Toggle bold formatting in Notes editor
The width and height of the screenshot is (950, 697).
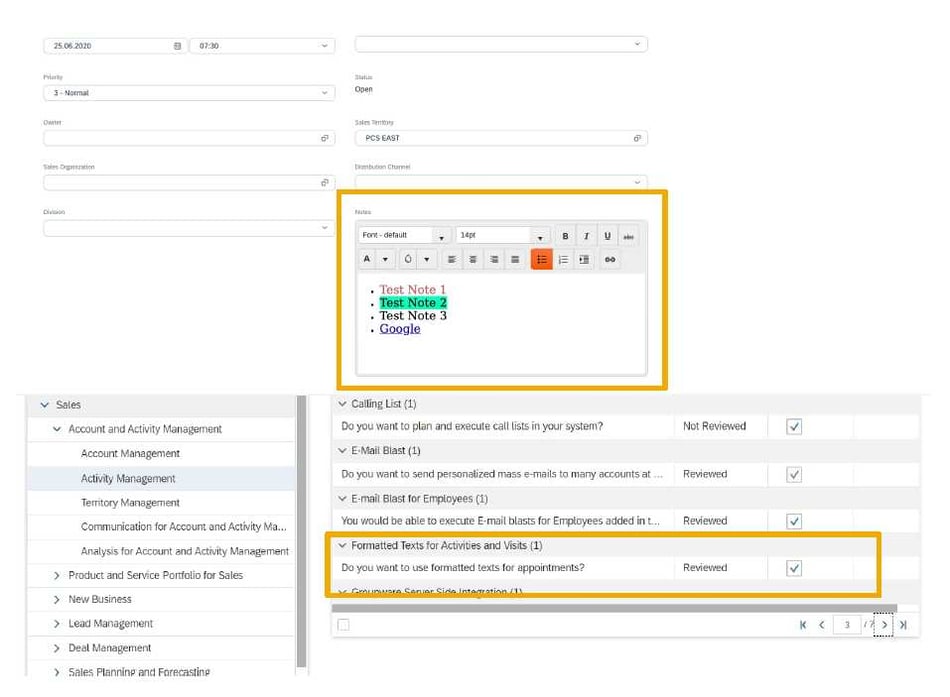pos(565,236)
